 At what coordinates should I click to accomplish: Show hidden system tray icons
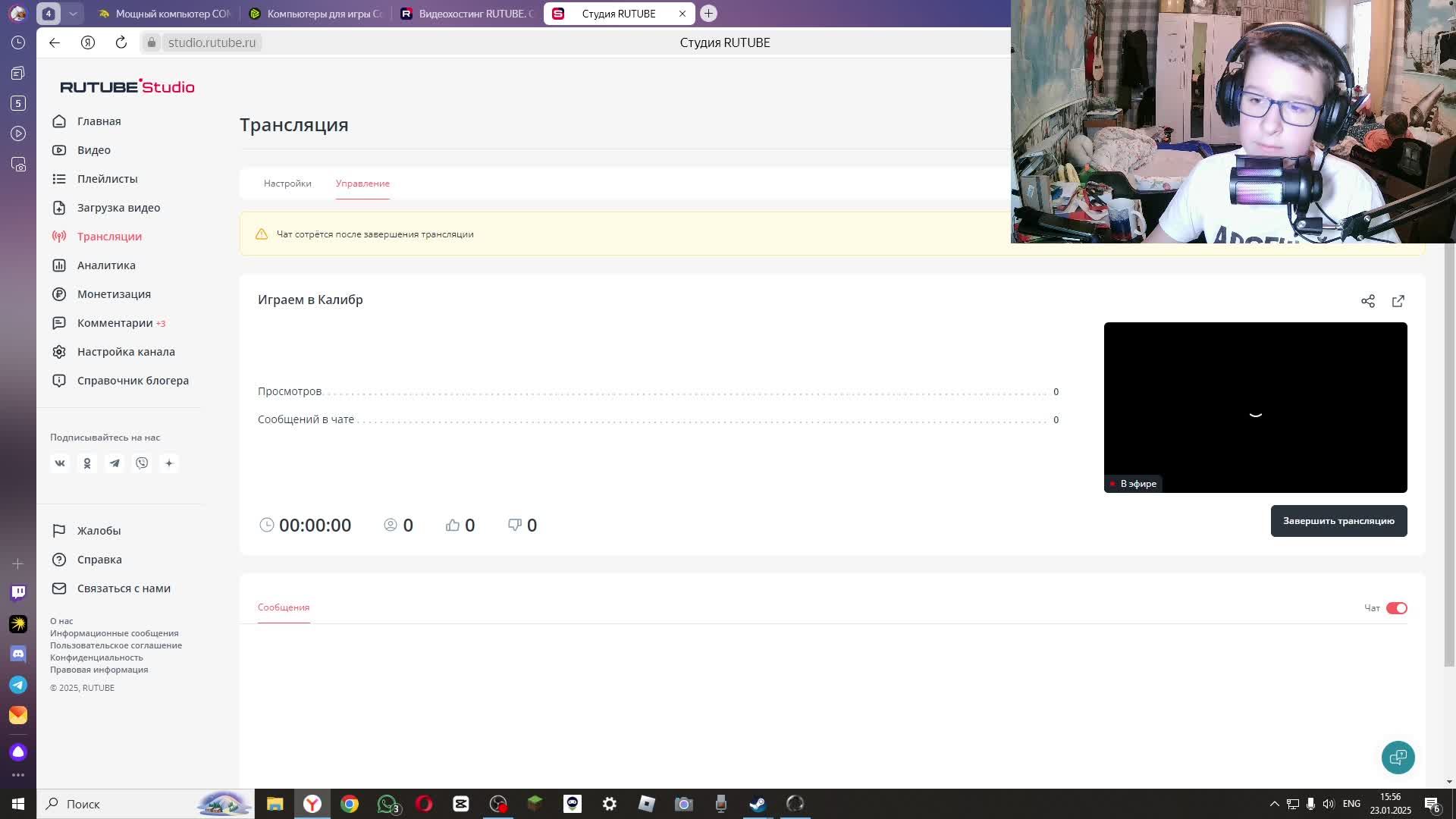[1274, 804]
